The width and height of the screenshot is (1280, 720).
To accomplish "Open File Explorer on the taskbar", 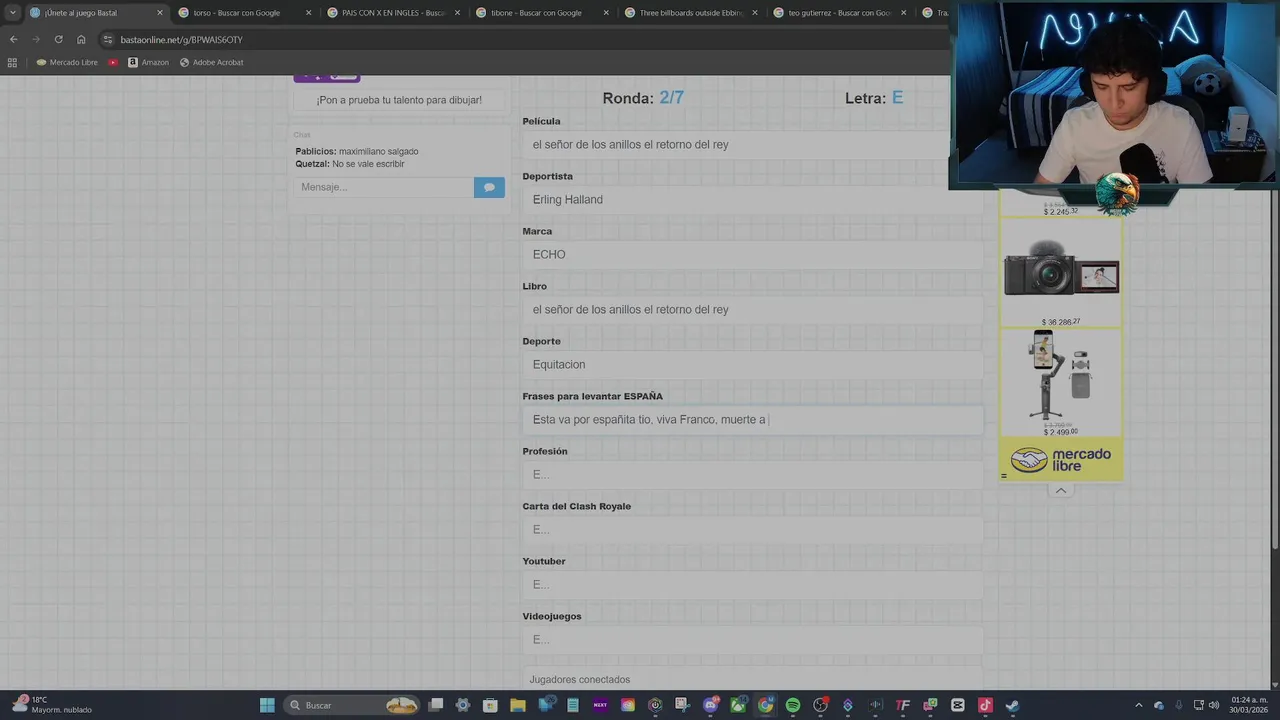I will (x=518, y=705).
